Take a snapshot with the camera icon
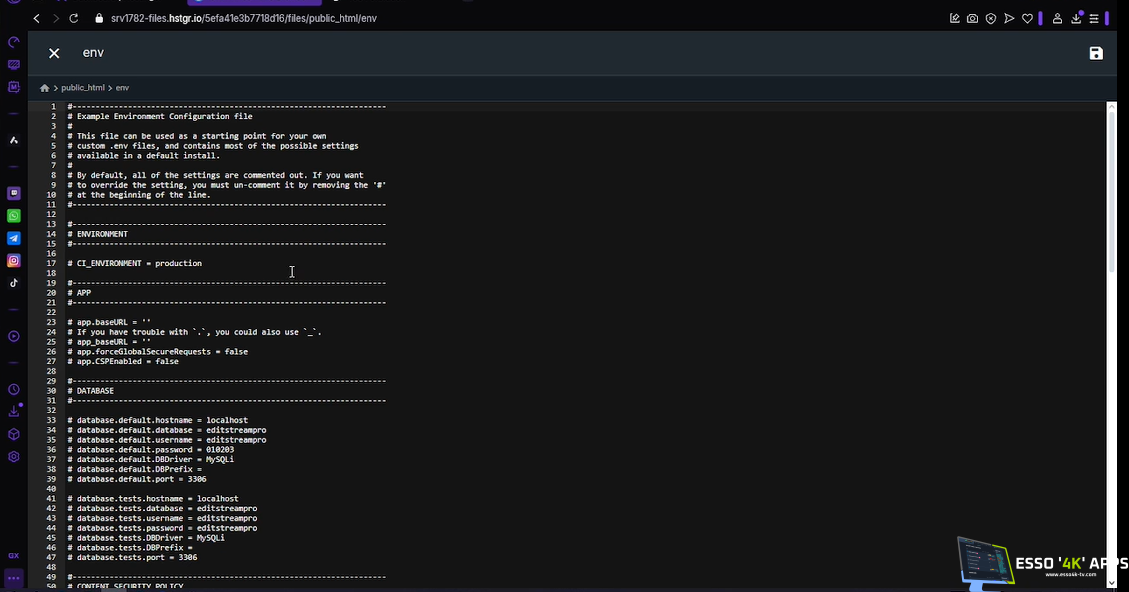 click(972, 18)
